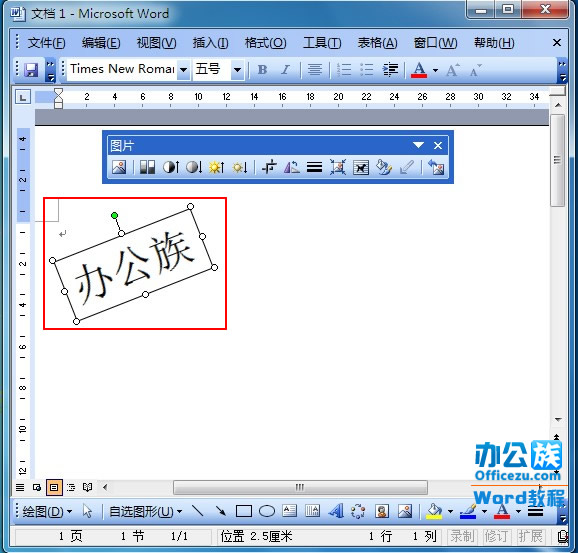
Task: Open the font color dropdown arrow in formatting toolbar
Action: click(435, 70)
